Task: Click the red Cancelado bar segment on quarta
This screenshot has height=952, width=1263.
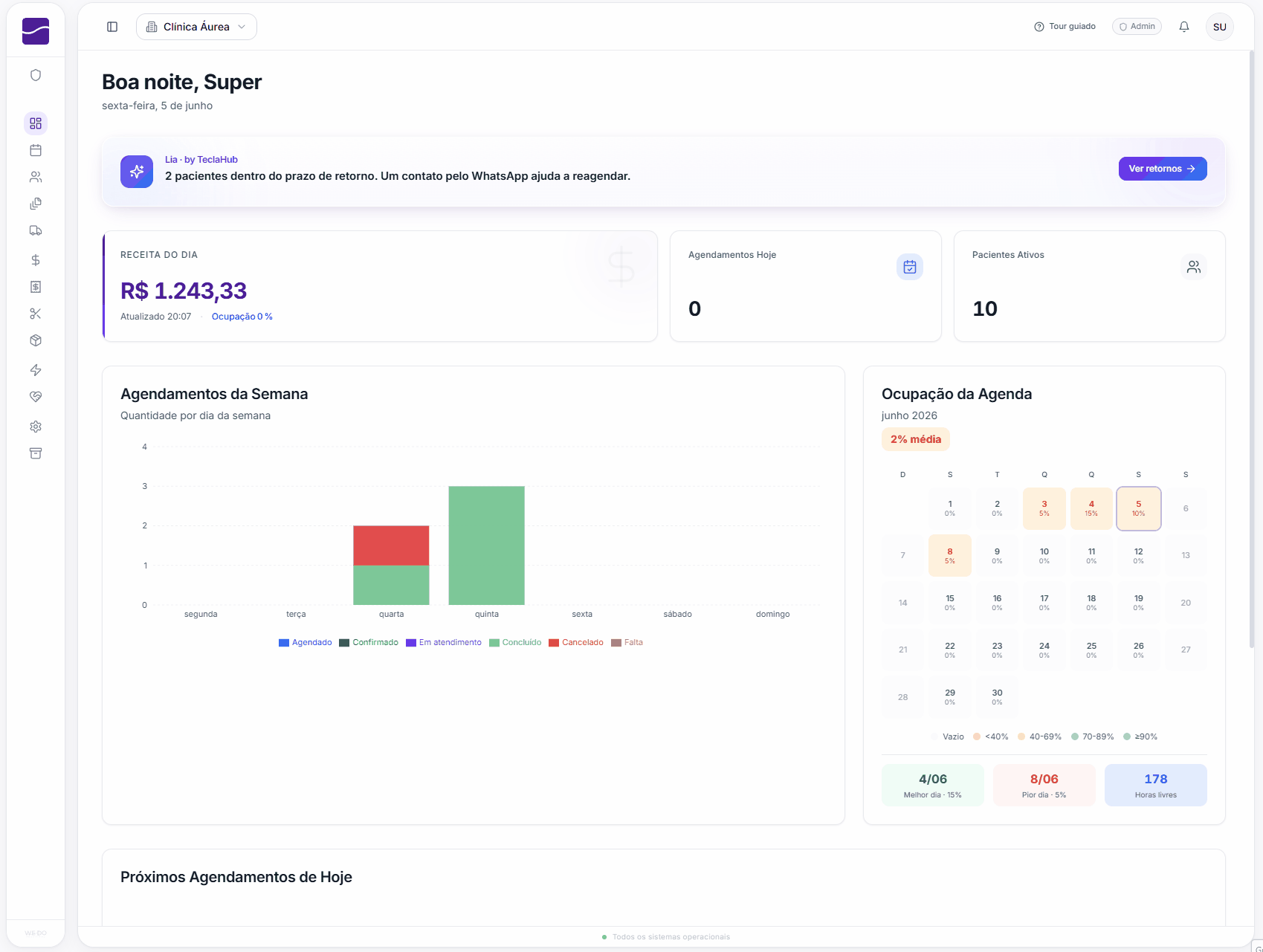Action: click(x=391, y=545)
